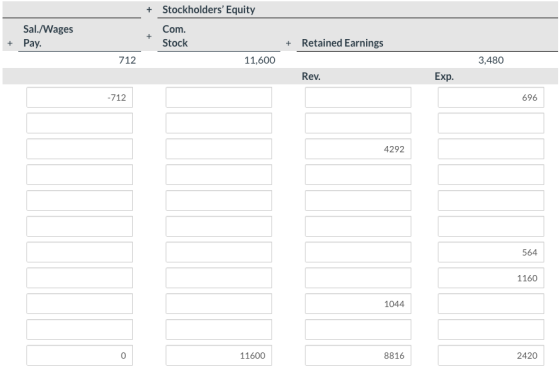Click the empty Exp. field in the 1044 row
Screen dimensions: 560x382
491,303
